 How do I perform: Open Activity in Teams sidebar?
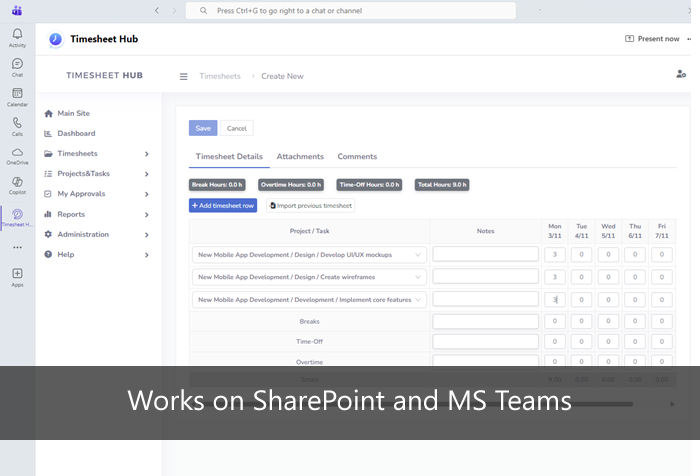click(17, 37)
